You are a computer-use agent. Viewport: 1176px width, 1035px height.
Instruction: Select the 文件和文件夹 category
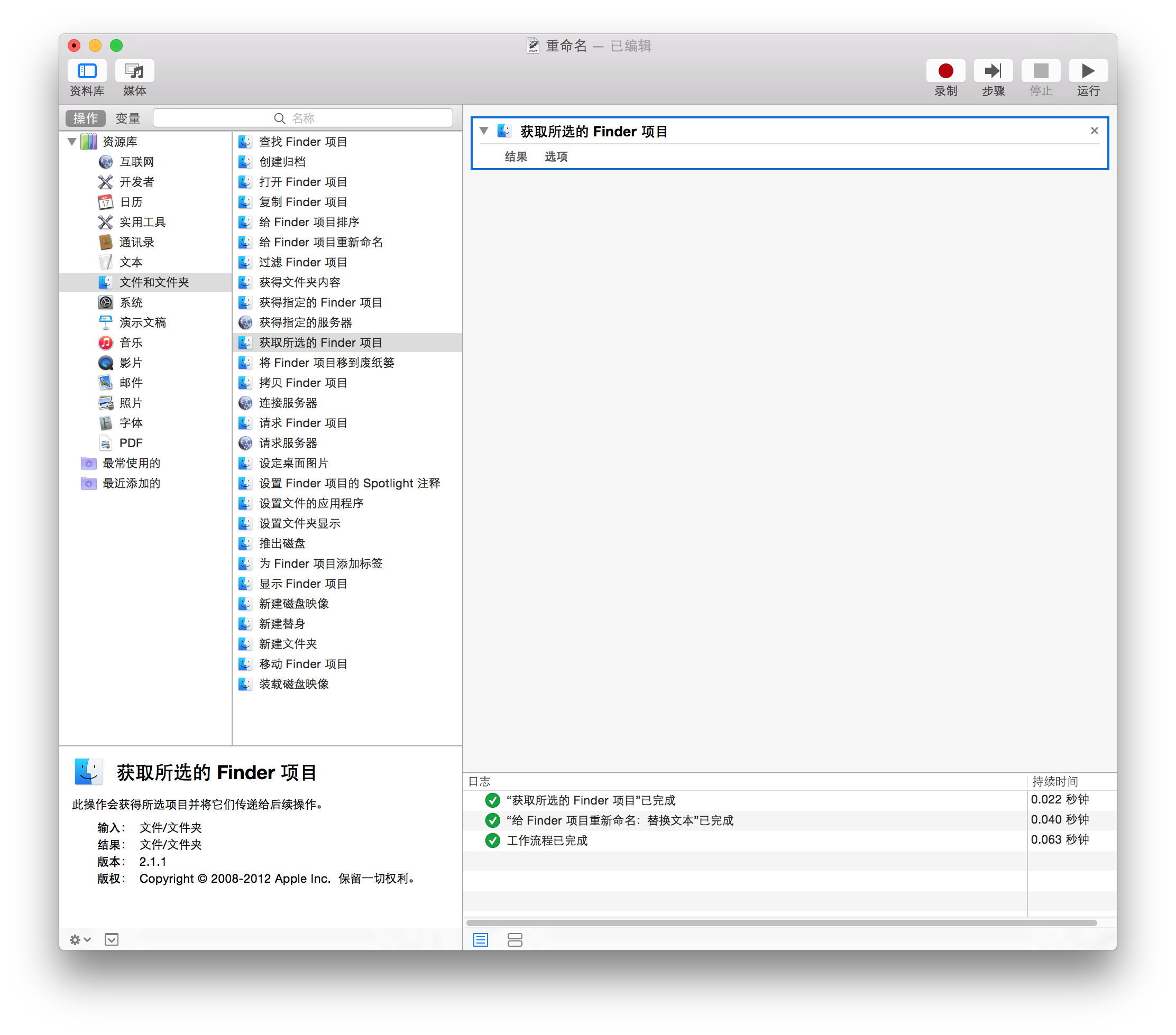tap(145, 282)
